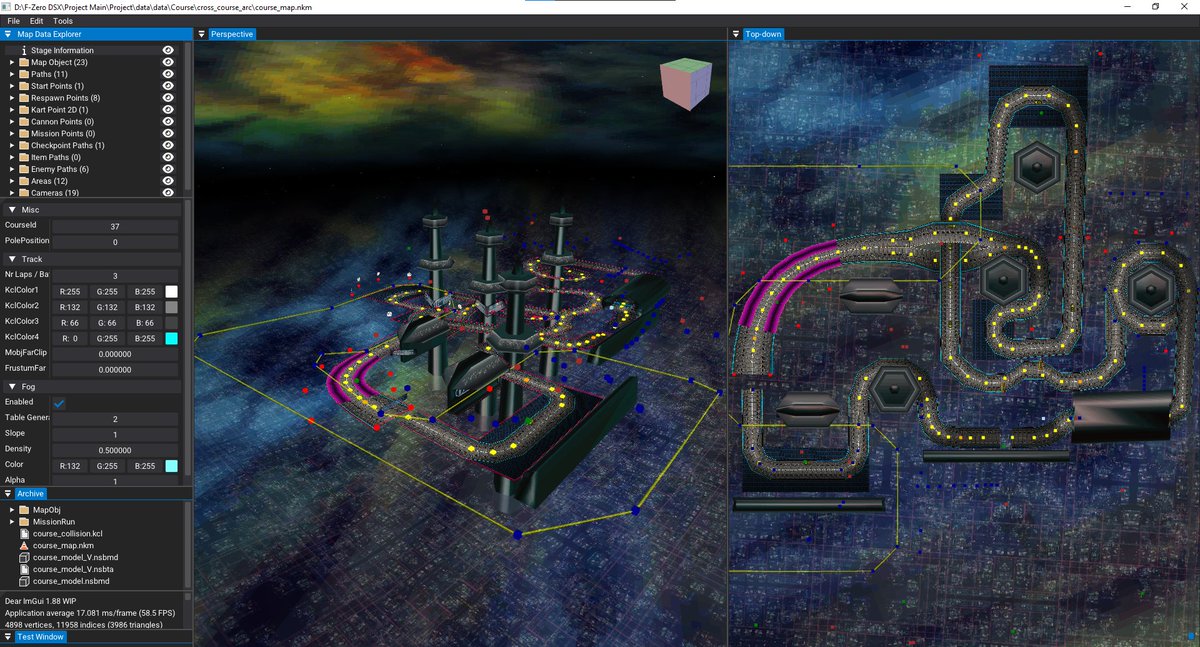The image size is (1200, 647).
Task: Toggle Enemy Paths visibility eye
Action: coord(168,169)
